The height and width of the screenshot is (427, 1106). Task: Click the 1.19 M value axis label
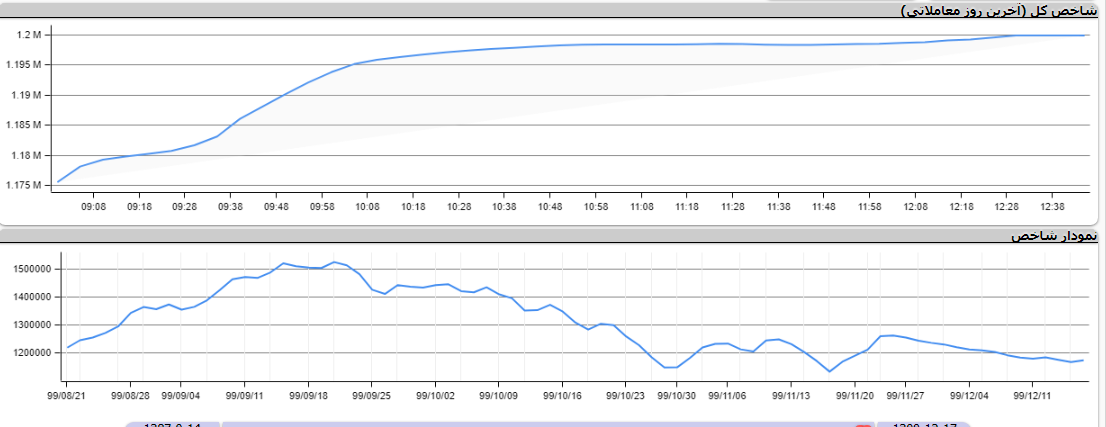[x=26, y=96]
